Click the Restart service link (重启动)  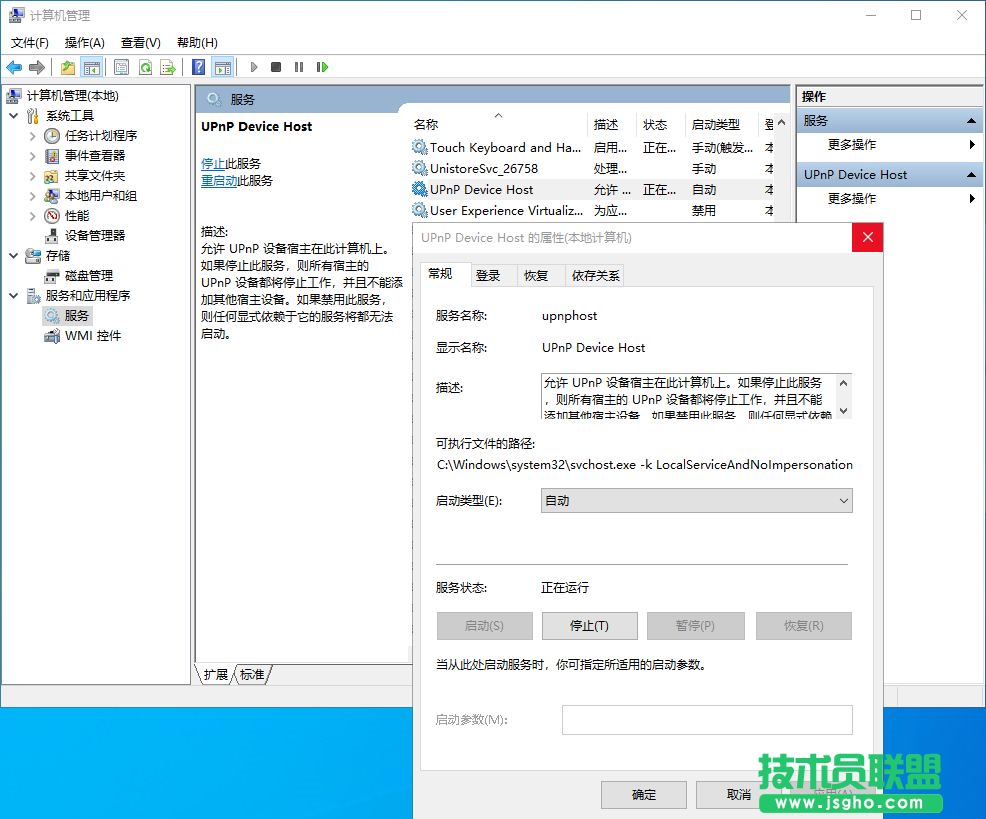pyautogui.click(x=218, y=181)
